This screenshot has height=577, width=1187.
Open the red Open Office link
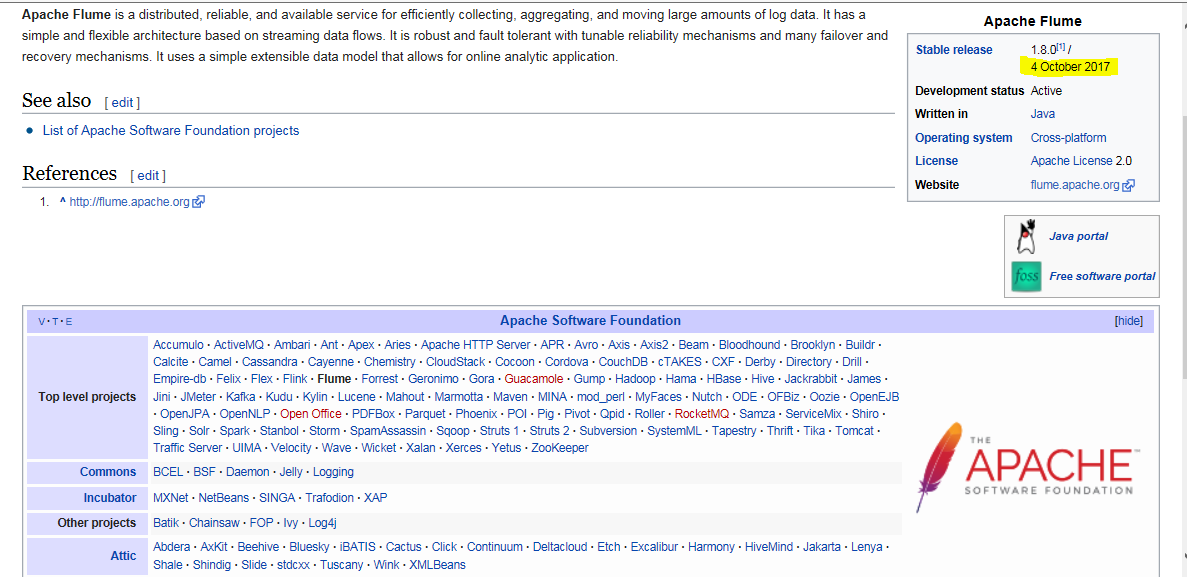tap(310, 413)
